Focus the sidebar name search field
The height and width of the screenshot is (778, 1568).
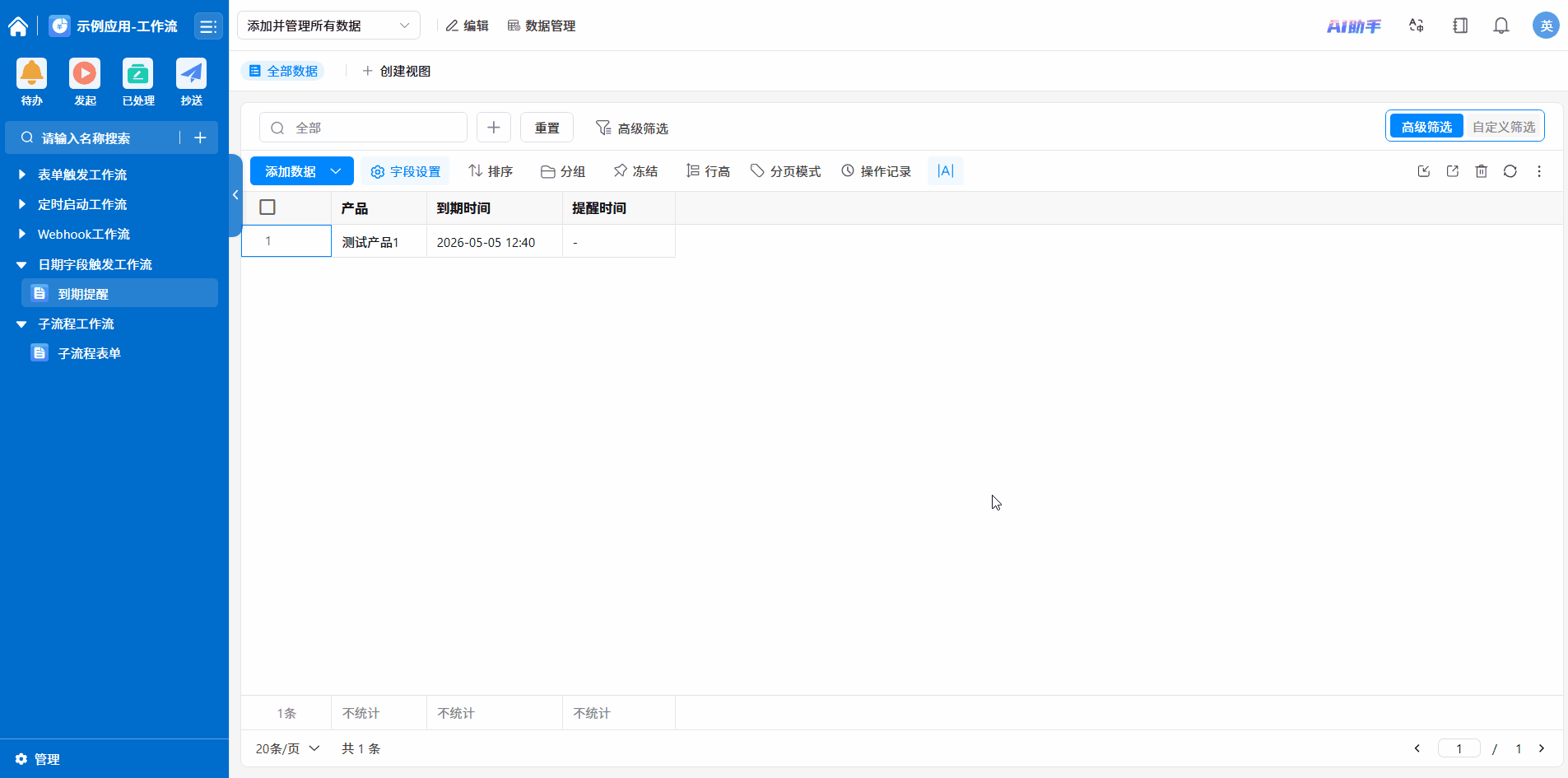(x=97, y=137)
